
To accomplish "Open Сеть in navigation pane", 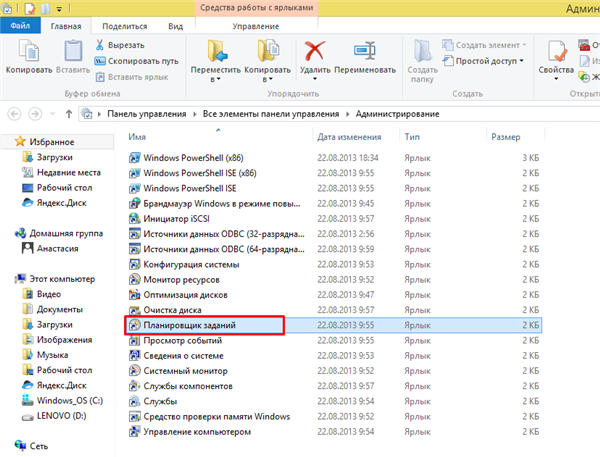I will [x=39, y=446].
